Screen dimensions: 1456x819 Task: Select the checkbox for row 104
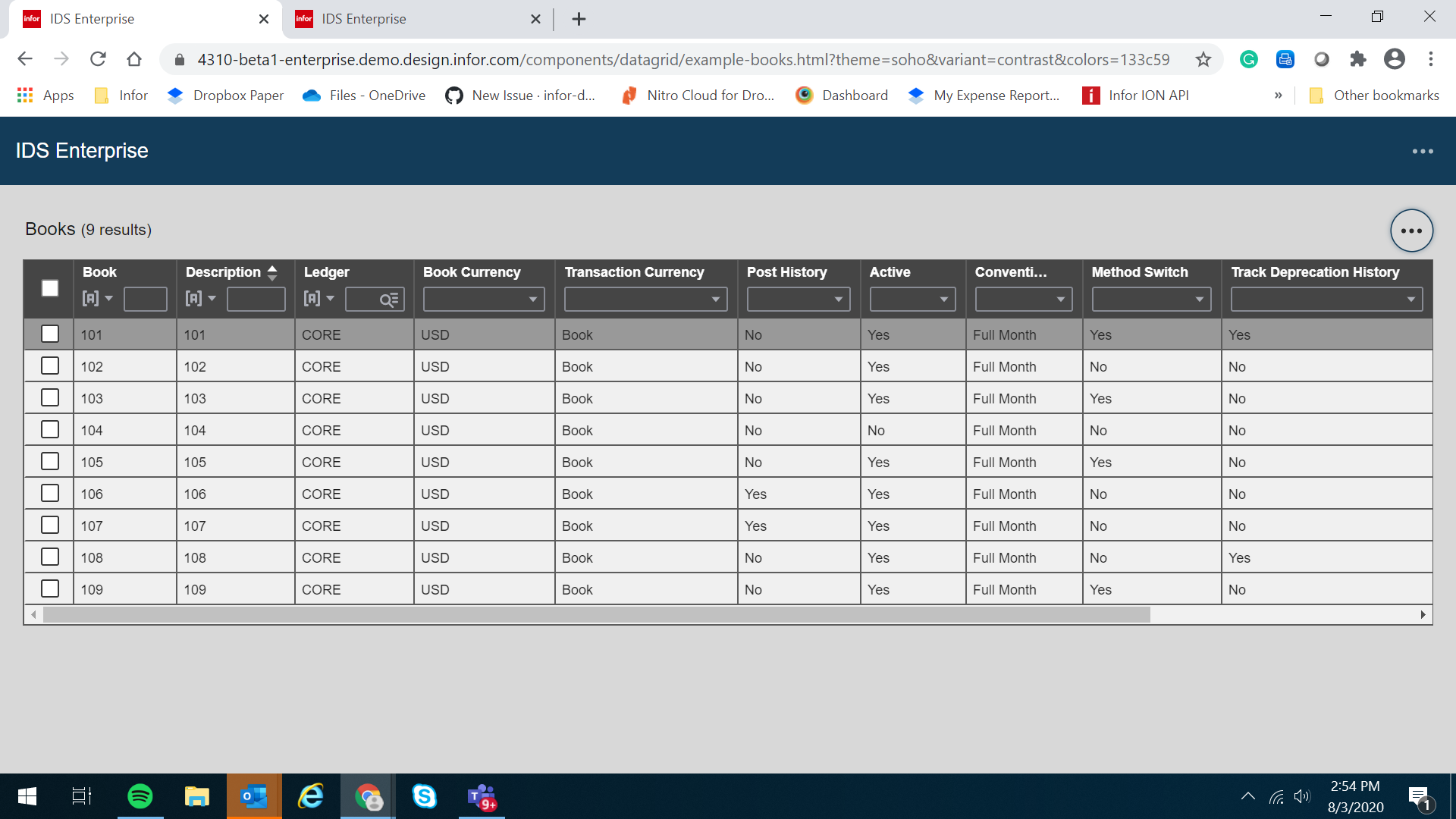50,430
